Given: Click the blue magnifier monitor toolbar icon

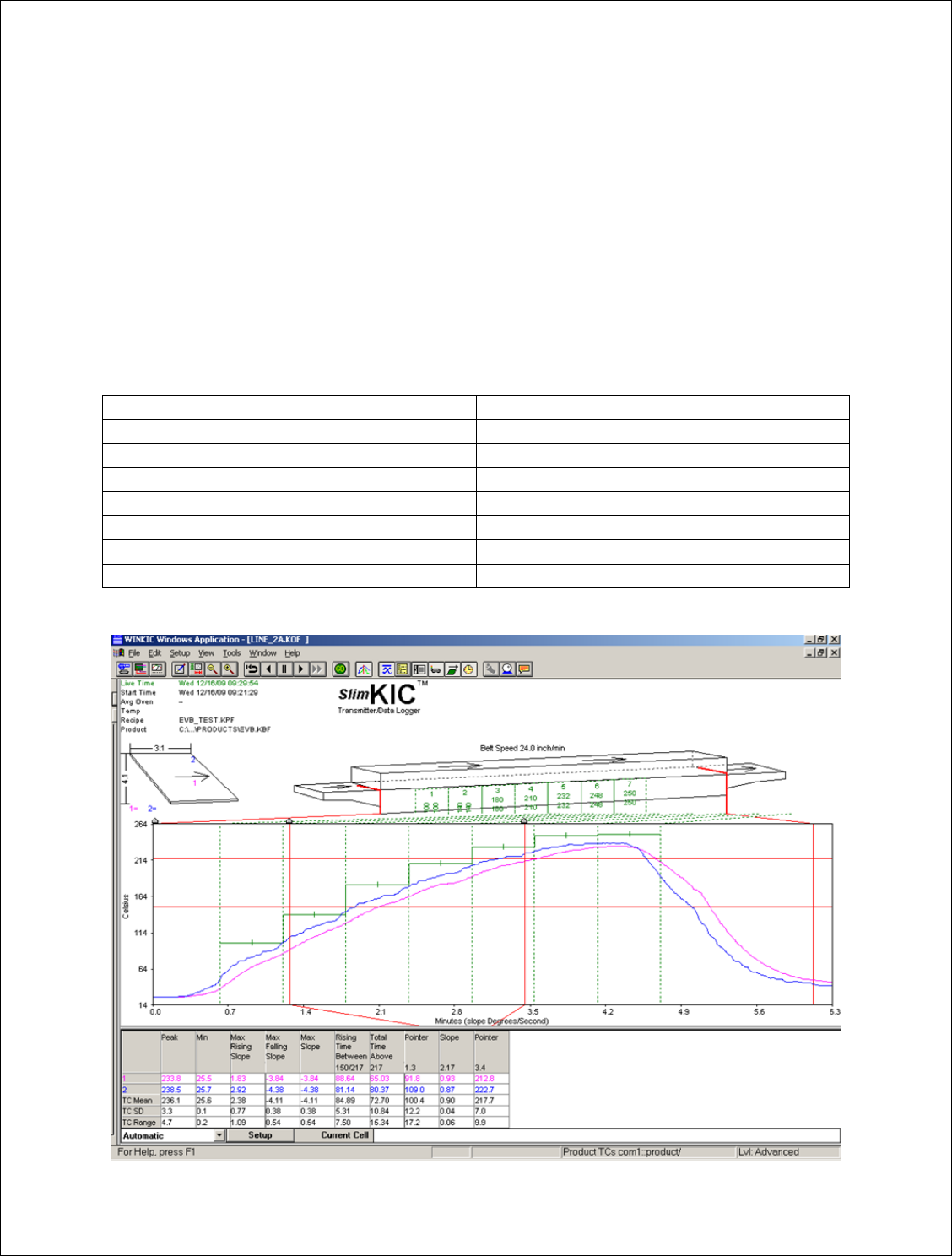Looking at the screenshot, I should coord(507,669).
